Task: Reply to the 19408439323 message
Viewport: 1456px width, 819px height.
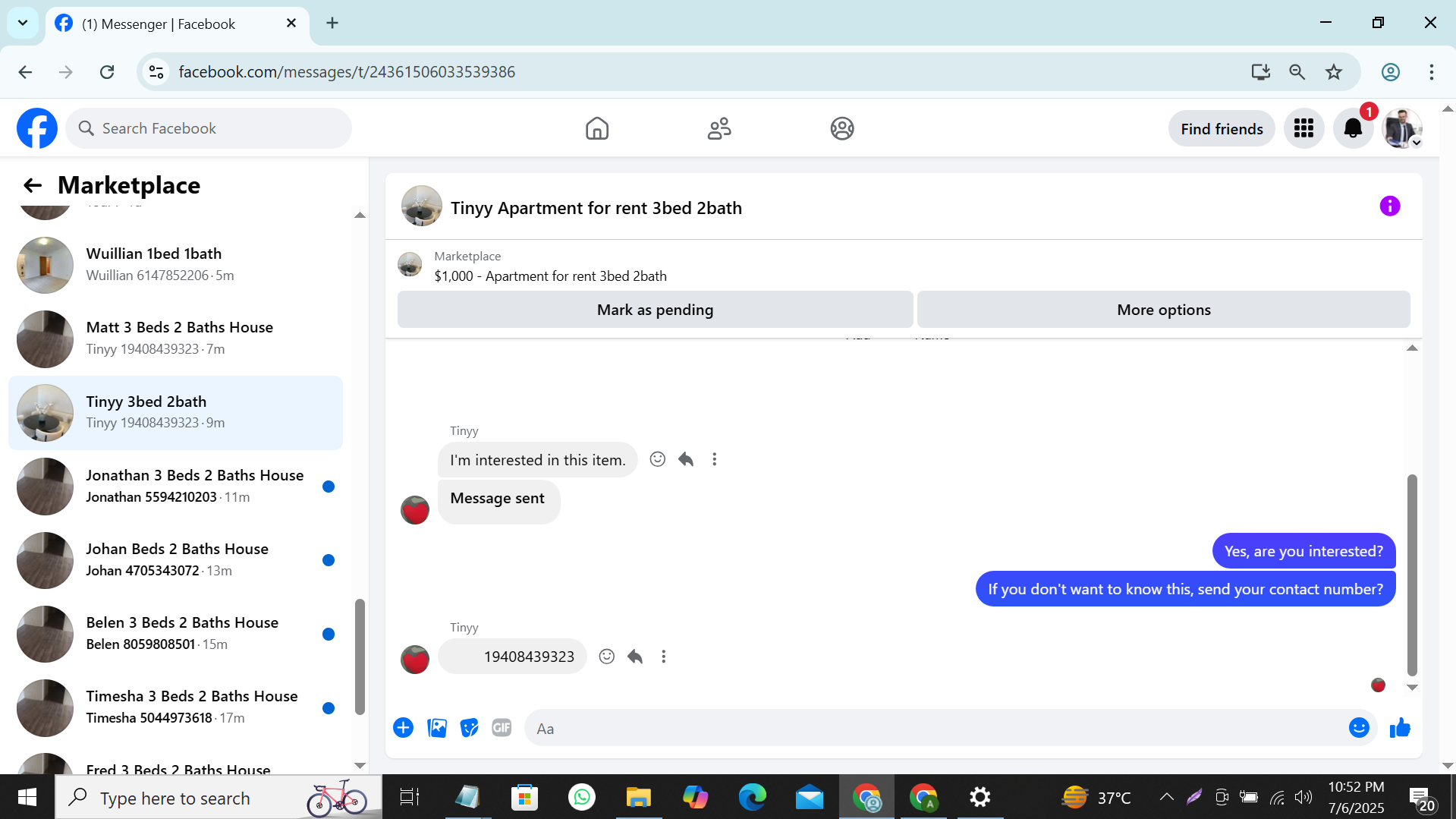Action: (x=635, y=657)
